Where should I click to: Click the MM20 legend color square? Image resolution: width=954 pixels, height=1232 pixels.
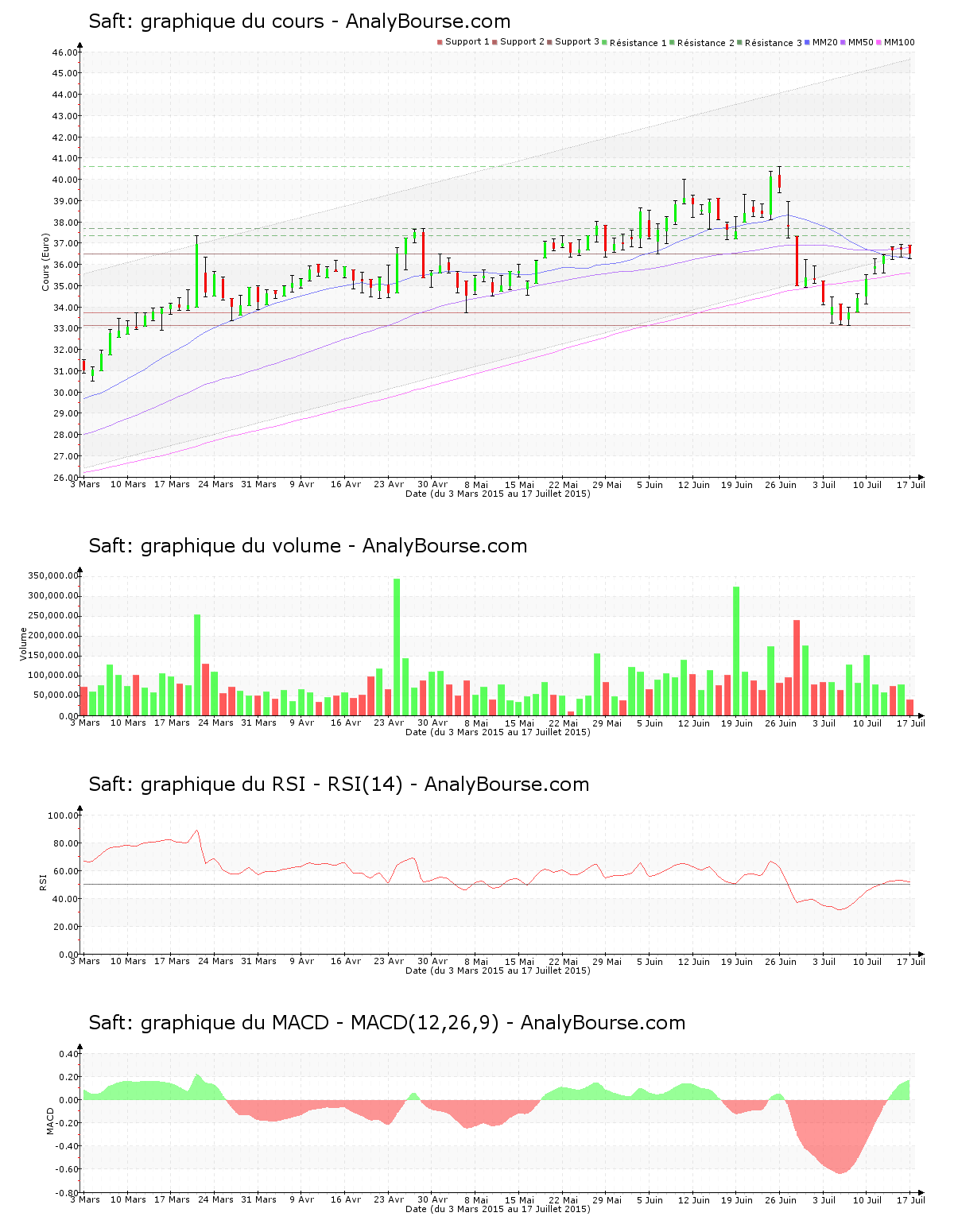coord(808,42)
